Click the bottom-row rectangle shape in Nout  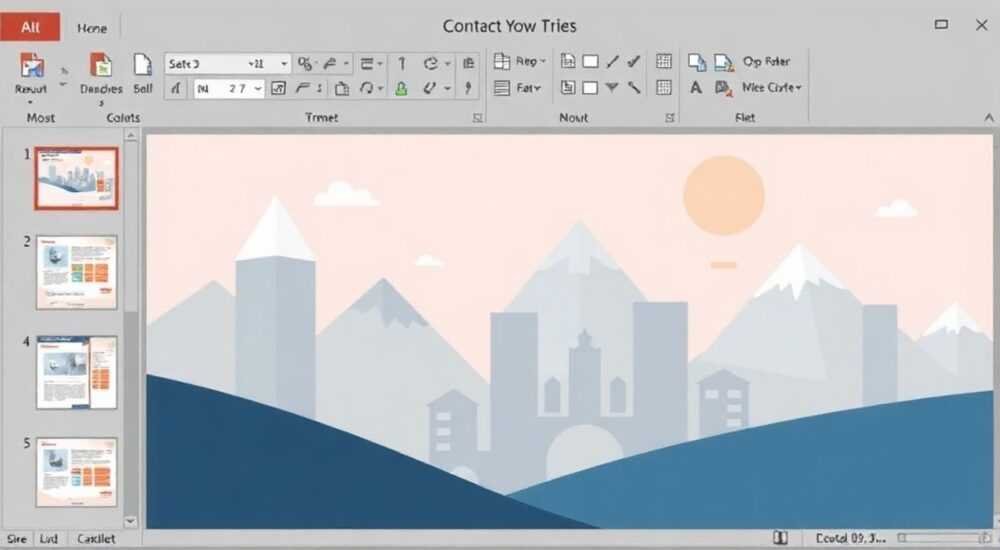coord(591,88)
